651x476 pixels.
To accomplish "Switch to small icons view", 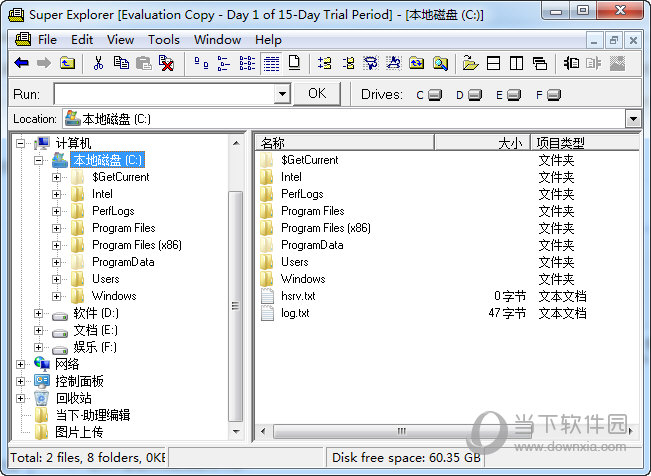I will pos(224,63).
